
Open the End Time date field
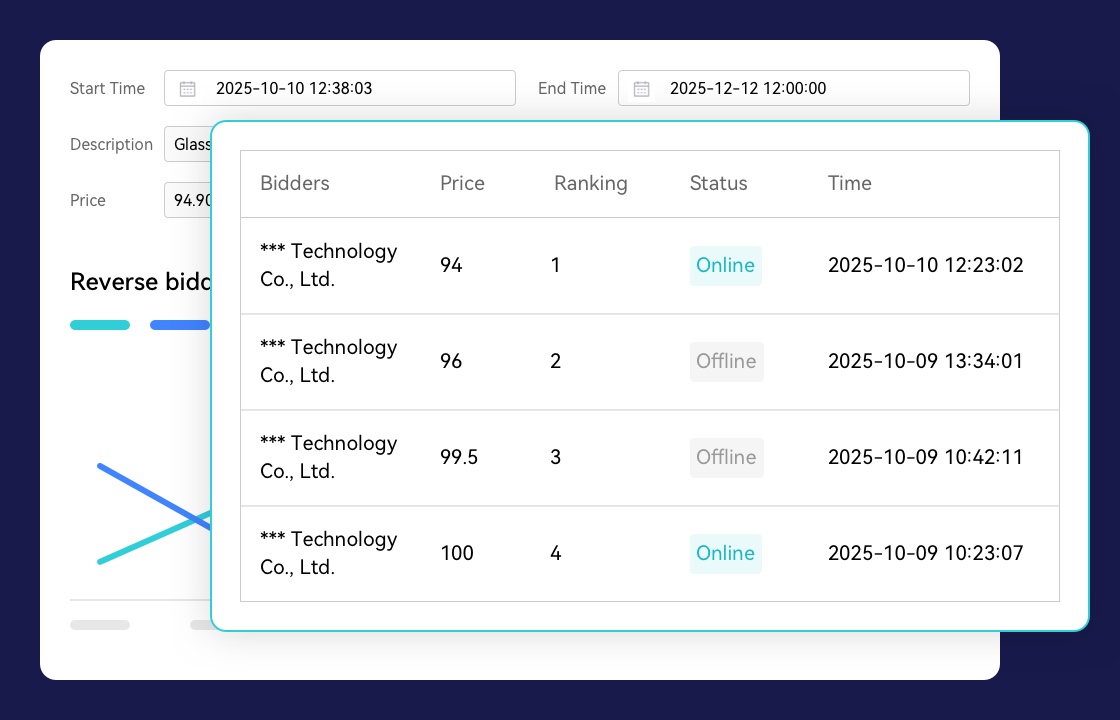794,88
